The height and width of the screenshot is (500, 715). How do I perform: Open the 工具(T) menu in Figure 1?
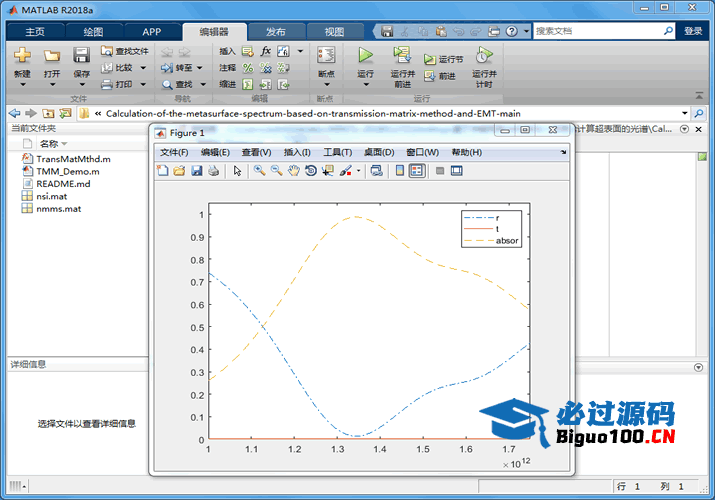(337, 152)
